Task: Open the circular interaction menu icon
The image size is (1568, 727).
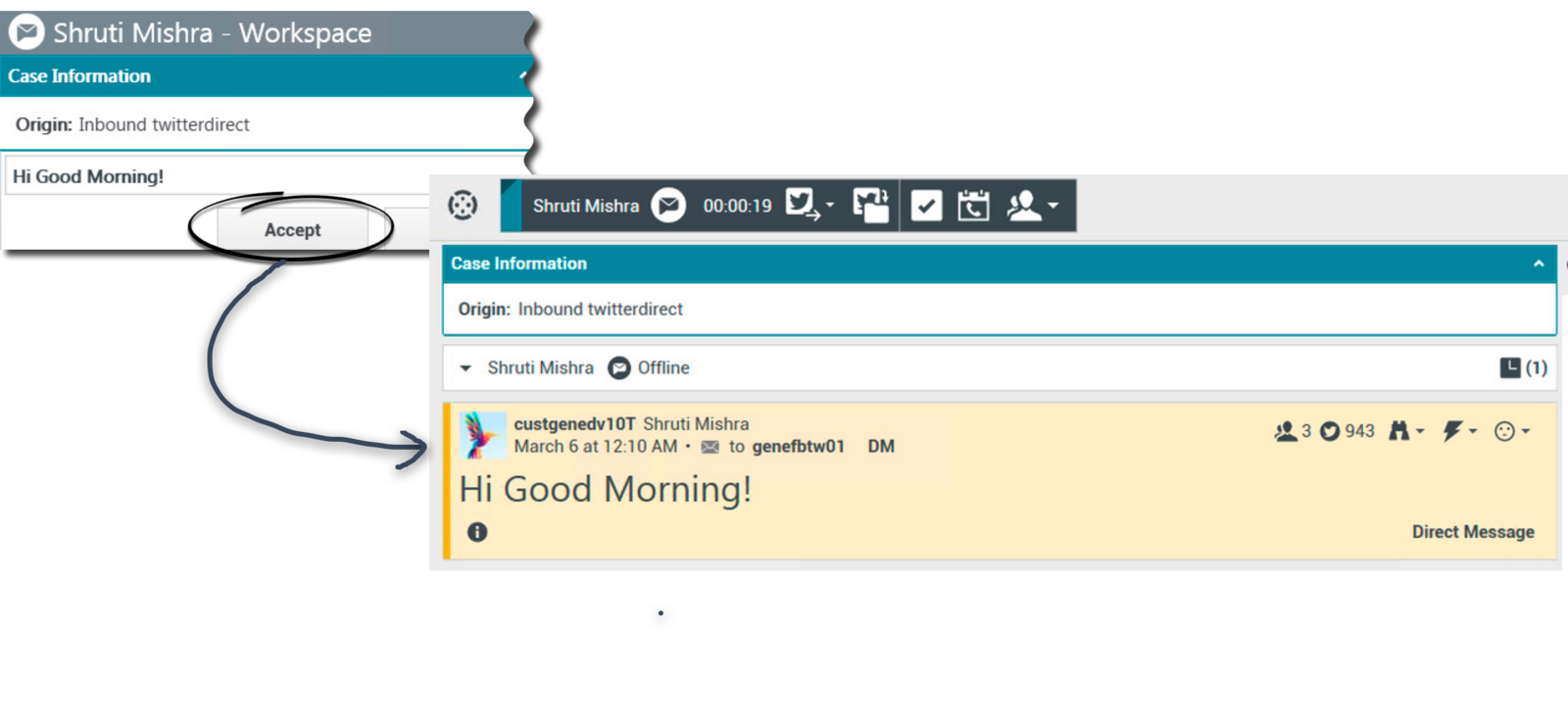Action: pyautogui.click(x=463, y=205)
